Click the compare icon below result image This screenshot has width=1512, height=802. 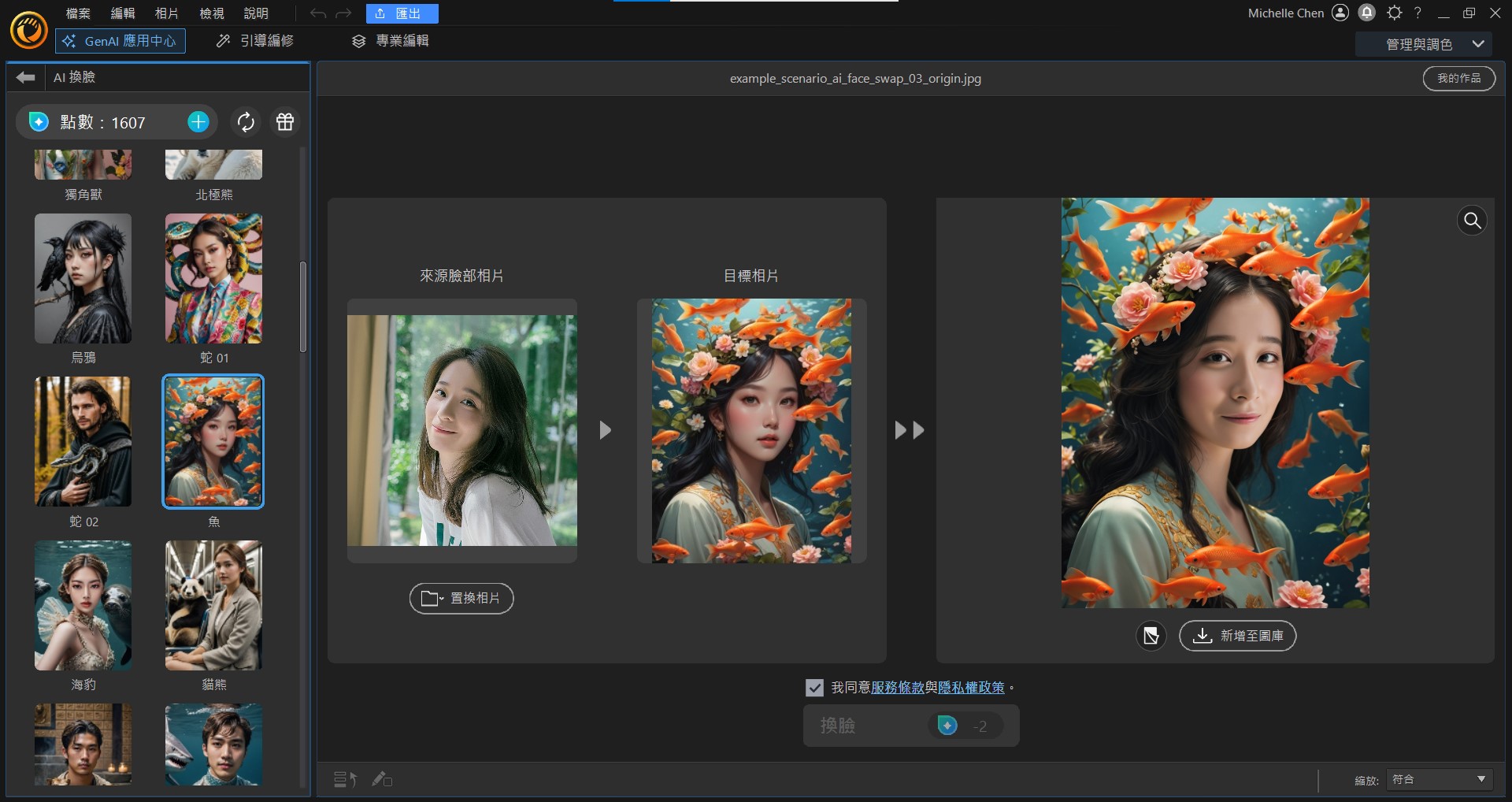1151,636
